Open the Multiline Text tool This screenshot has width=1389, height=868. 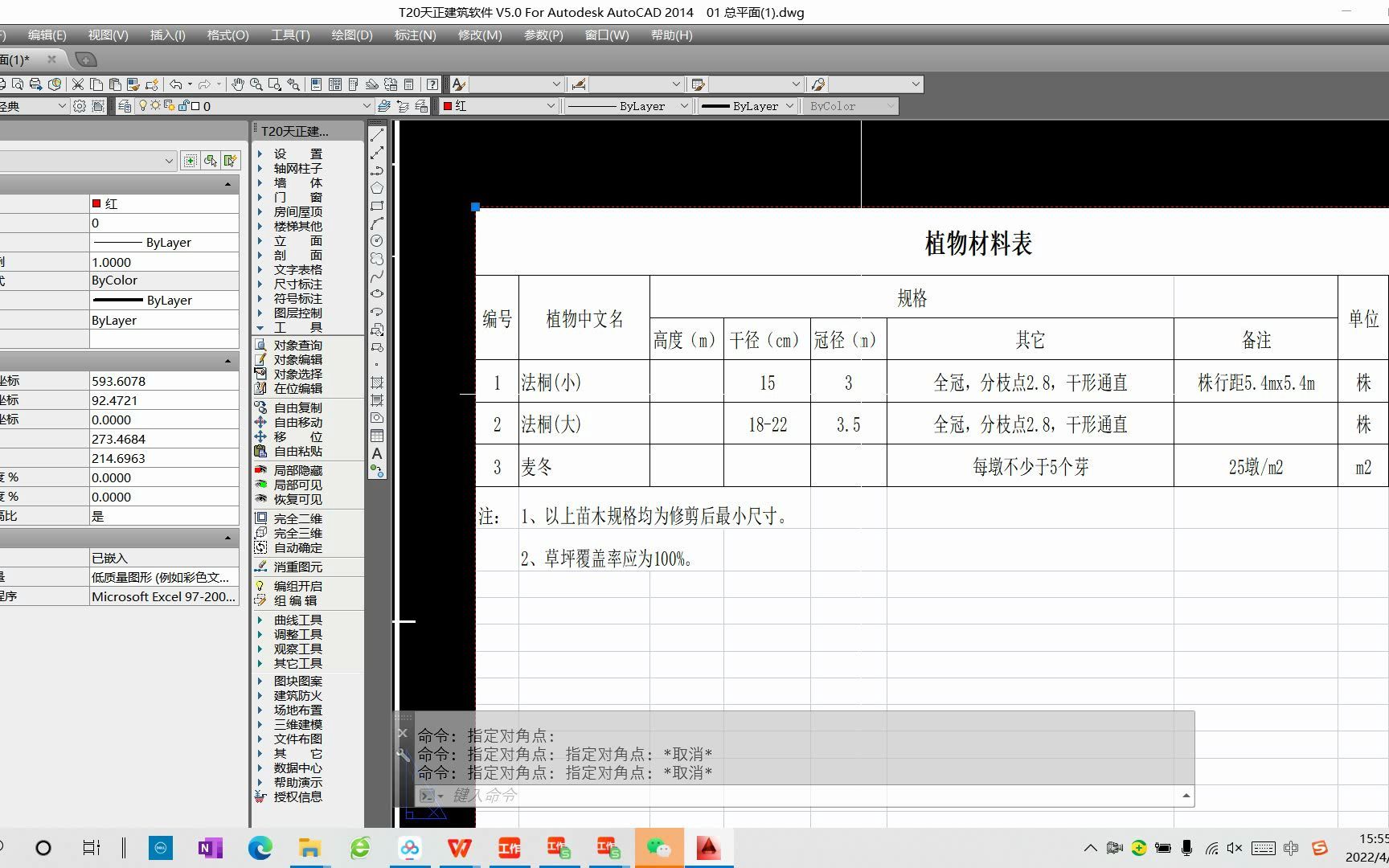pos(377,452)
